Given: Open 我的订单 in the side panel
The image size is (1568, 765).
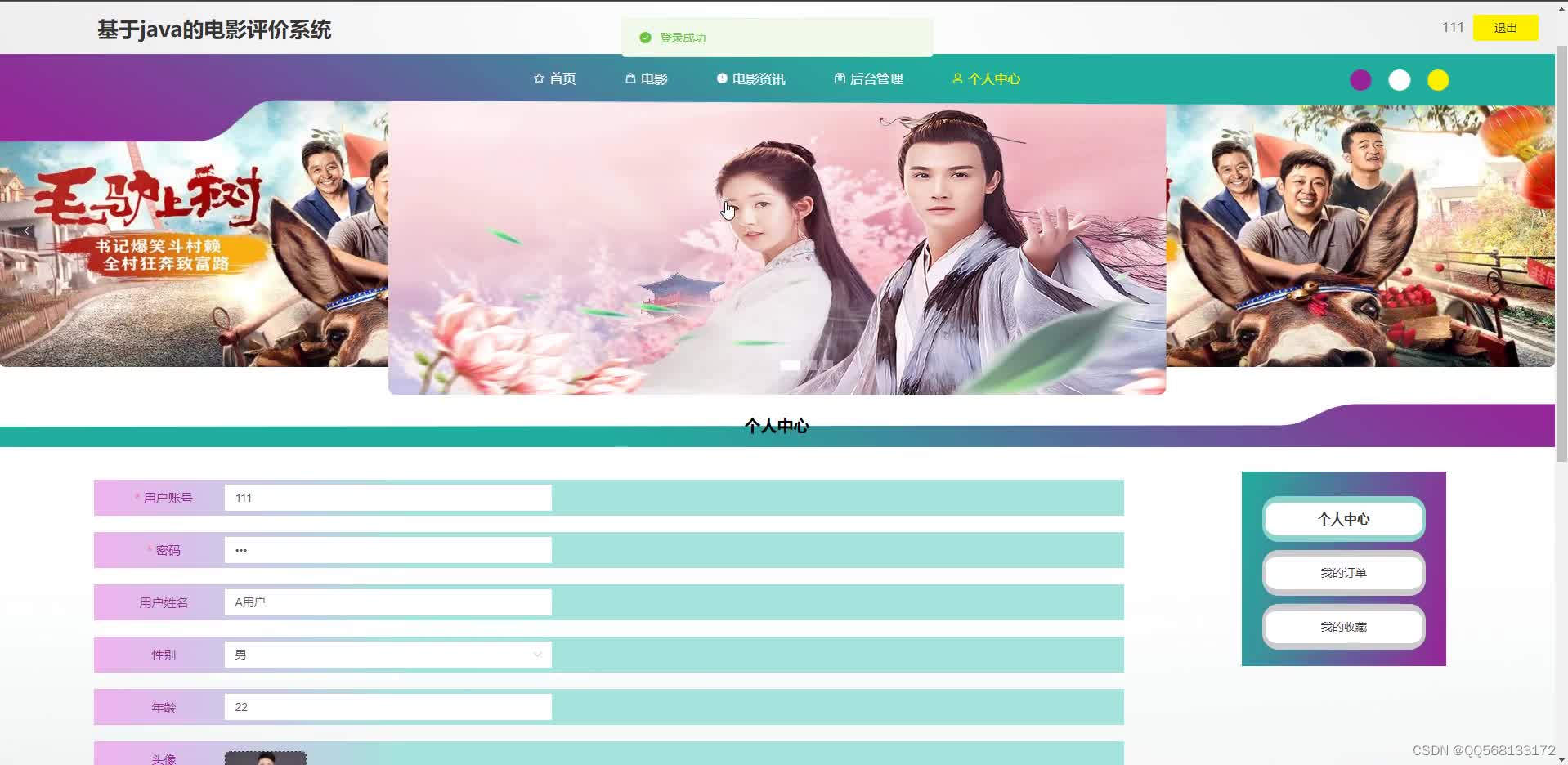Looking at the screenshot, I should (x=1343, y=573).
